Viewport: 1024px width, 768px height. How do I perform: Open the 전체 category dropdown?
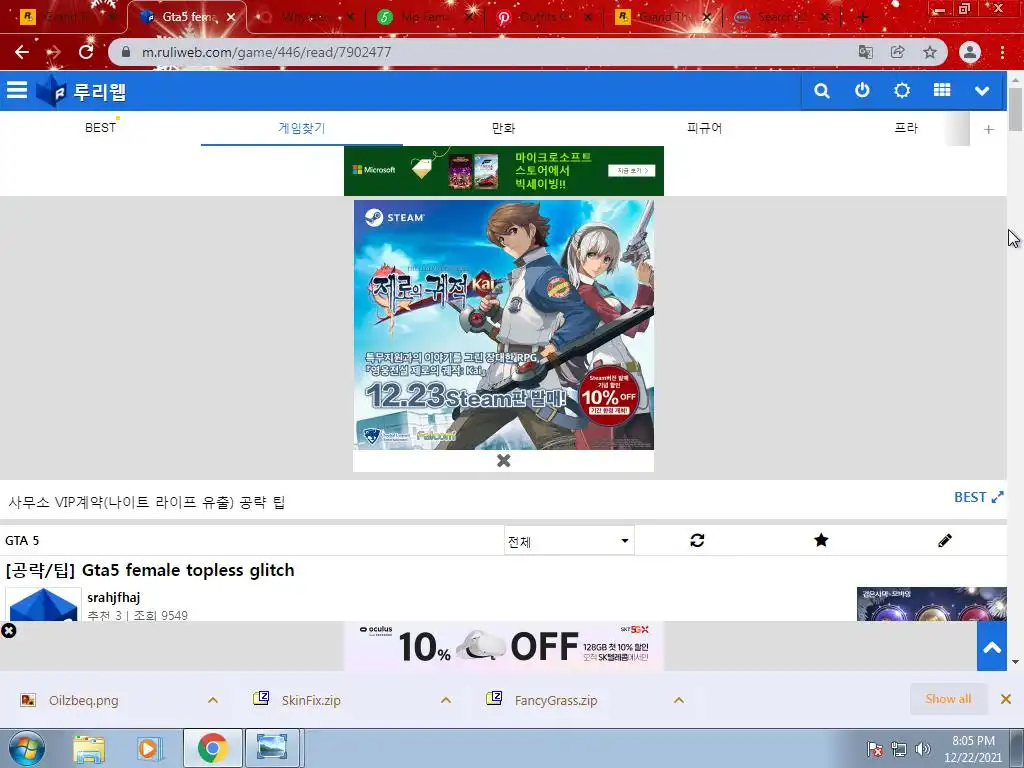click(x=569, y=541)
